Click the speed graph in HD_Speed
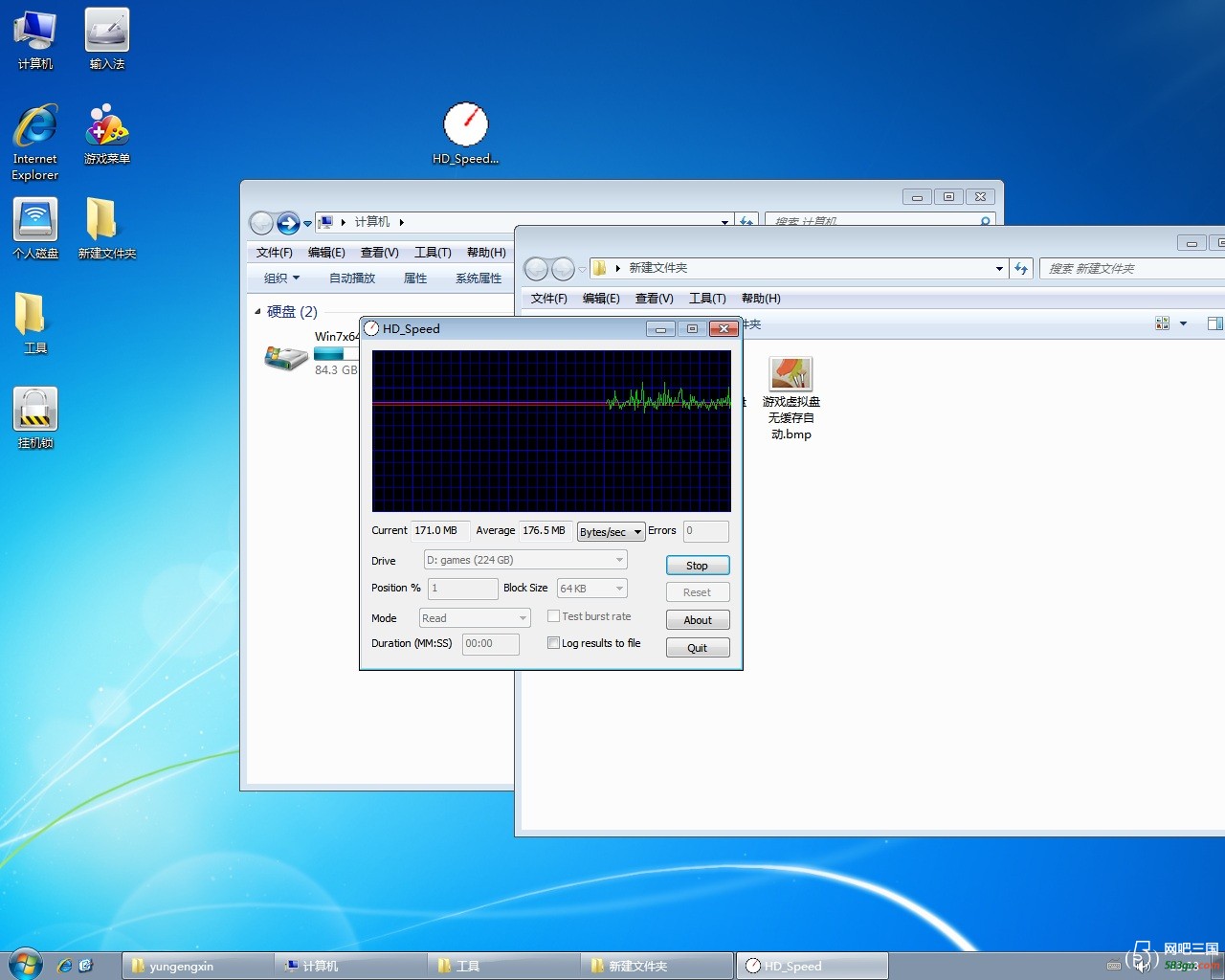 (551, 431)
